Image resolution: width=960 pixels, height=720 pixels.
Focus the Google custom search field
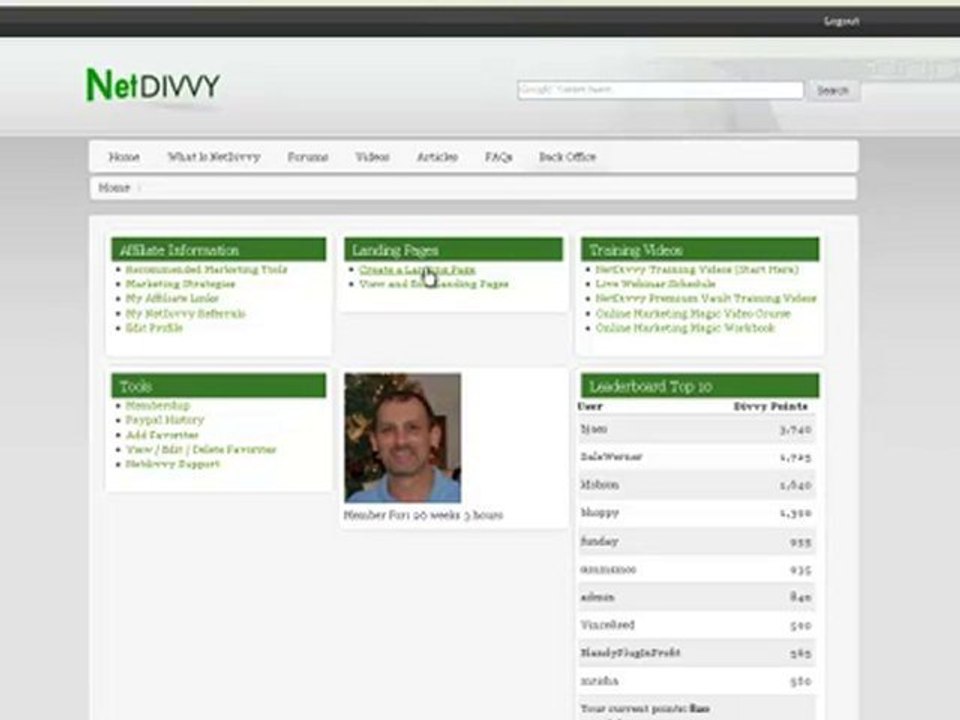pos(660,90)
